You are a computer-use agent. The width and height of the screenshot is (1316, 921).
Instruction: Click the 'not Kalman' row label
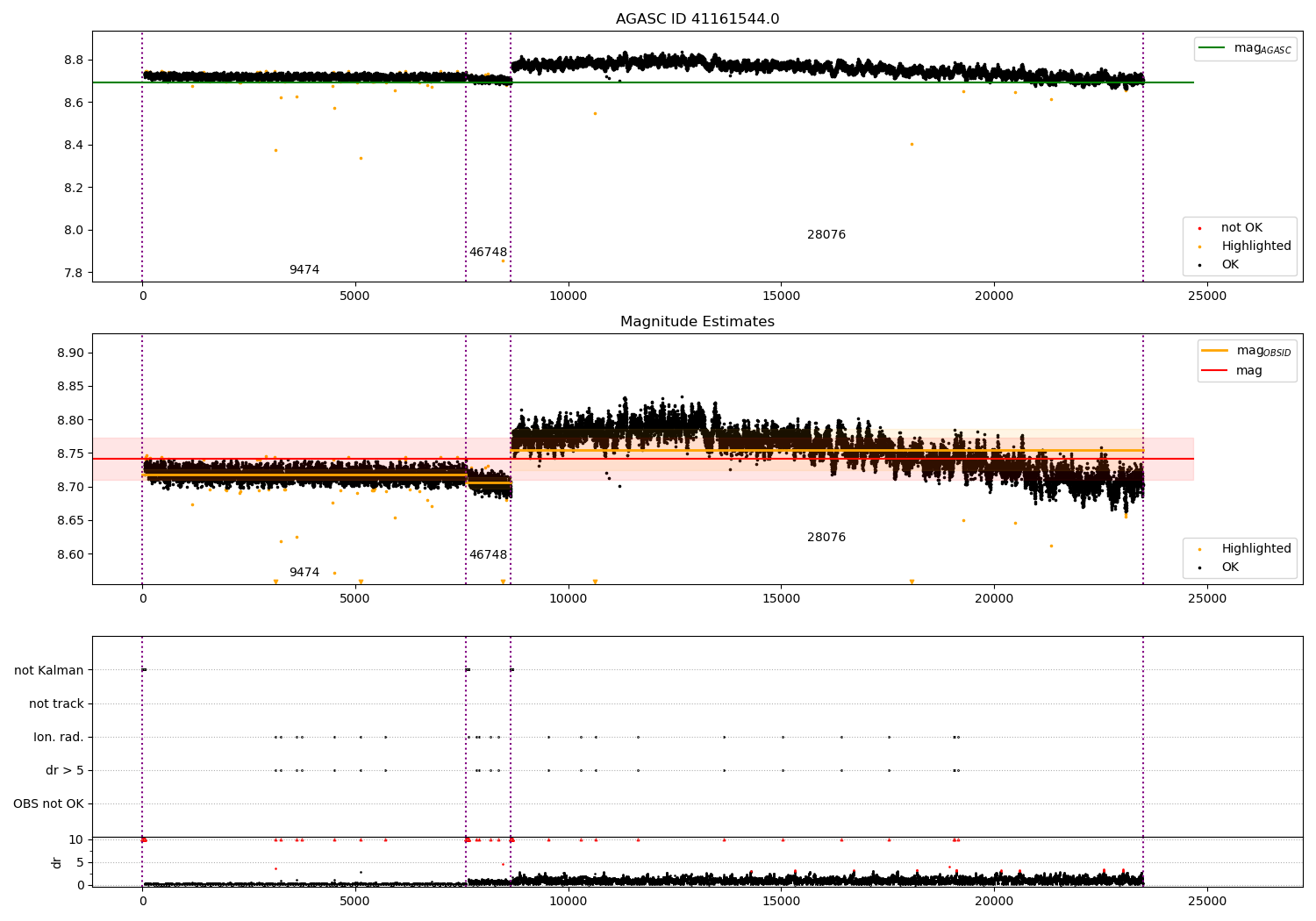pyautogui.click(x=49, y=671)
